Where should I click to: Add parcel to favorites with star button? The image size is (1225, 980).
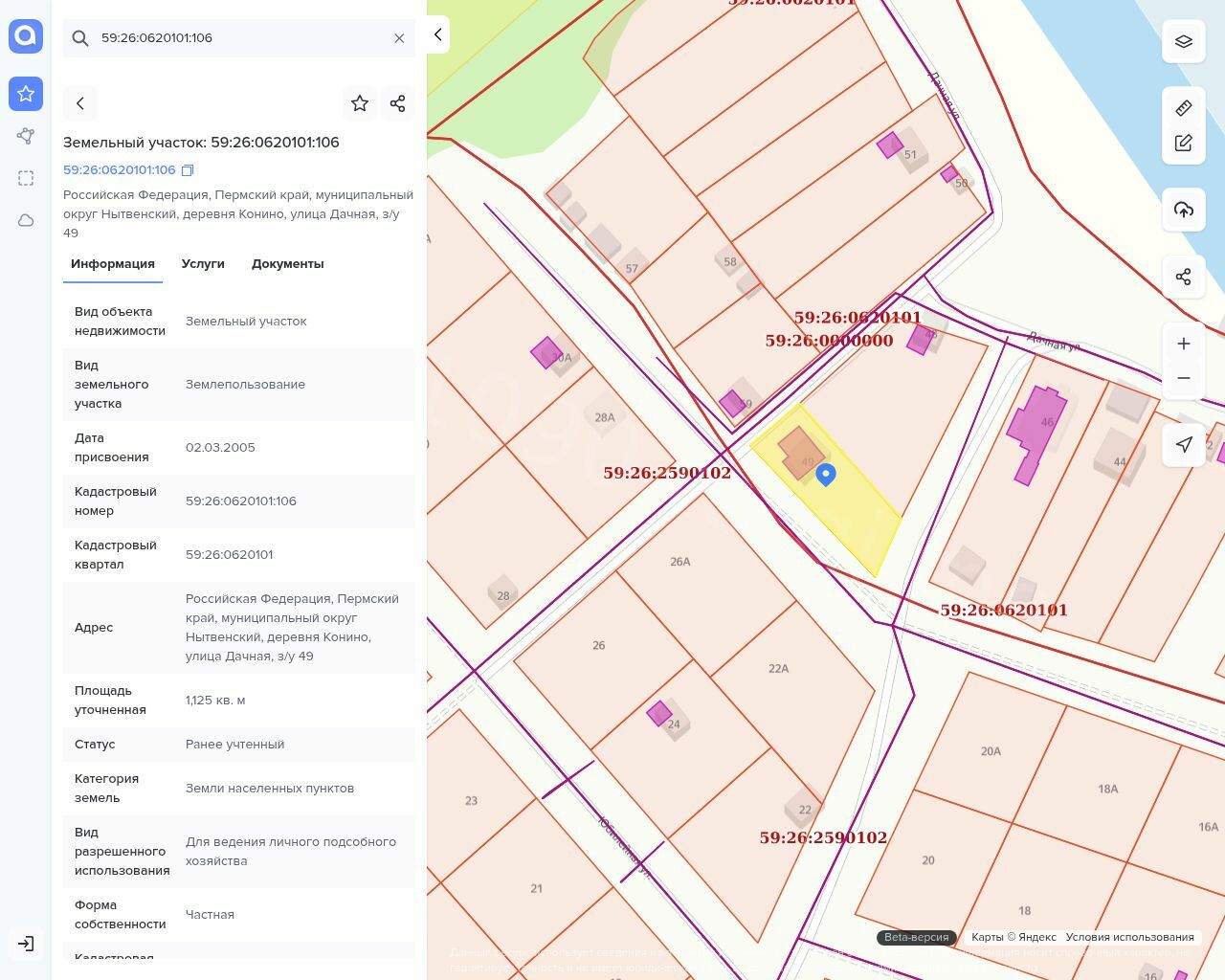(360, 103)
